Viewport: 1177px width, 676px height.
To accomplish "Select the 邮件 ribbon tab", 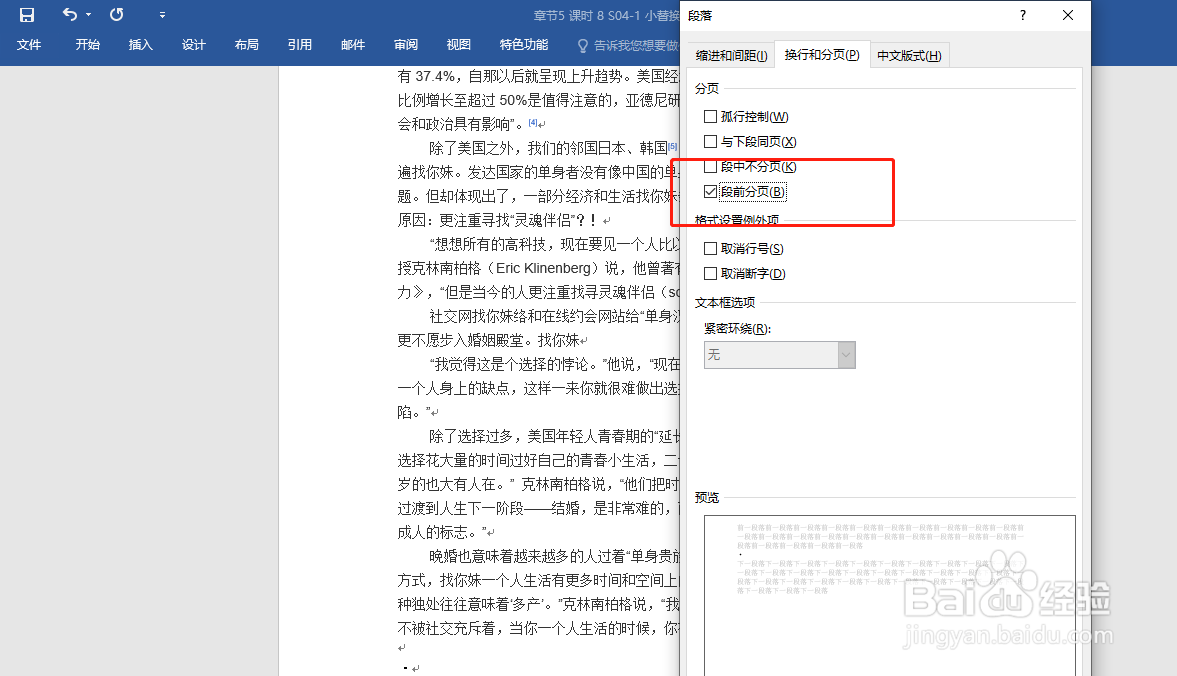I will click(353, 45).
